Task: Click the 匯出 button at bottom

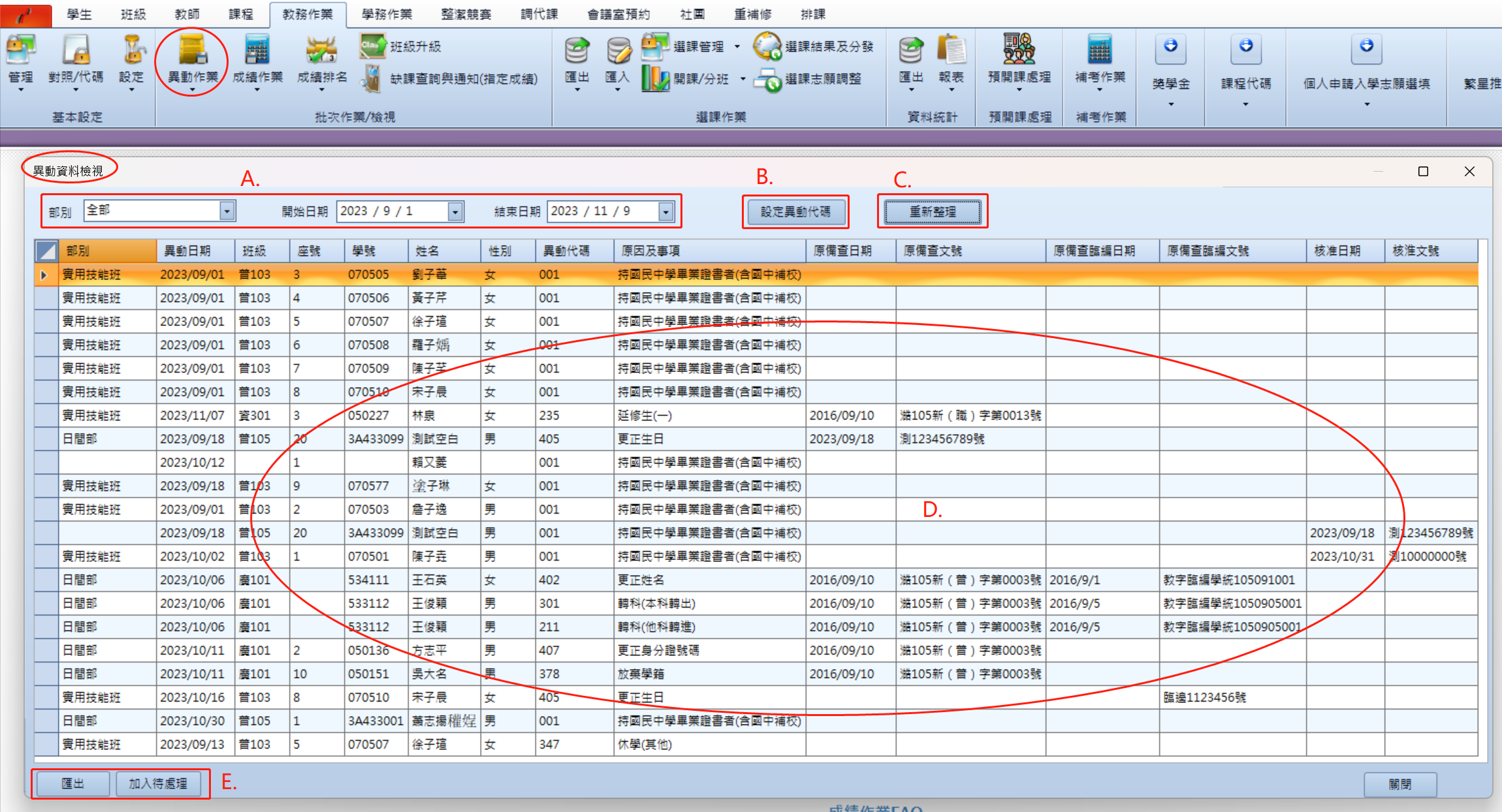Action: (x=72, y=783)
